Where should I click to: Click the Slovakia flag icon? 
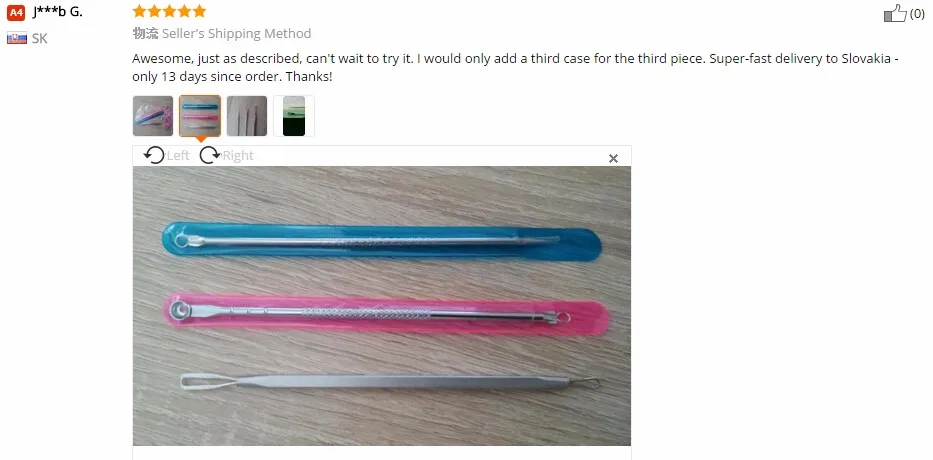click(17, 39)
